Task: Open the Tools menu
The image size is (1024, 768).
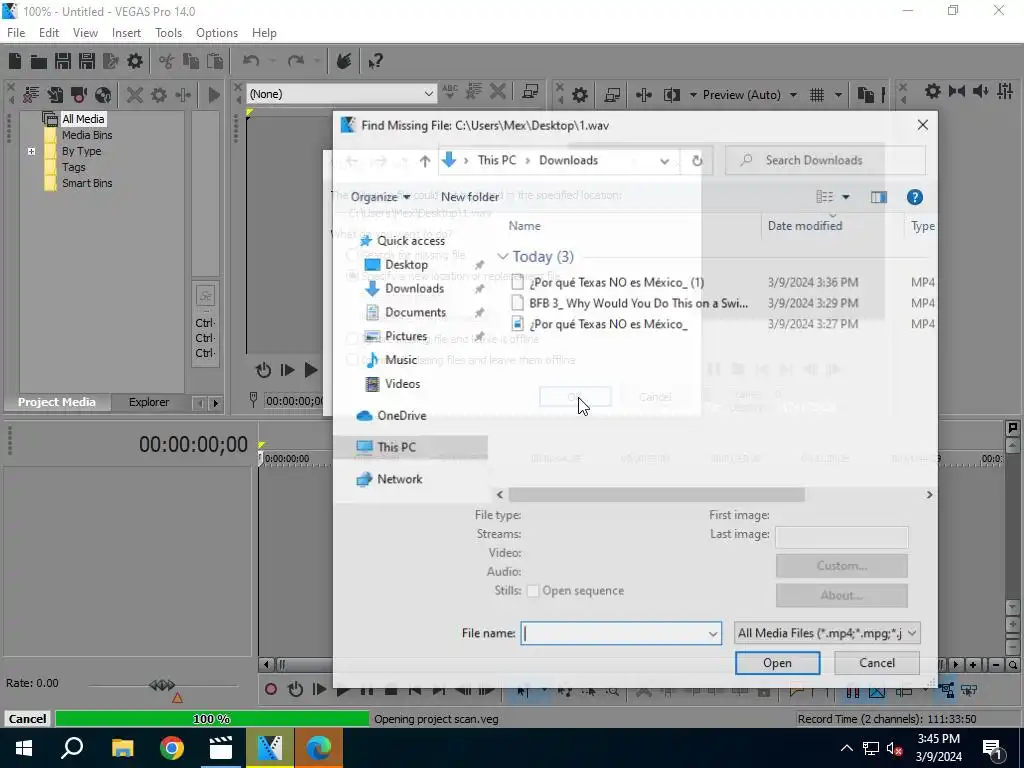Action: pos(168,33)
